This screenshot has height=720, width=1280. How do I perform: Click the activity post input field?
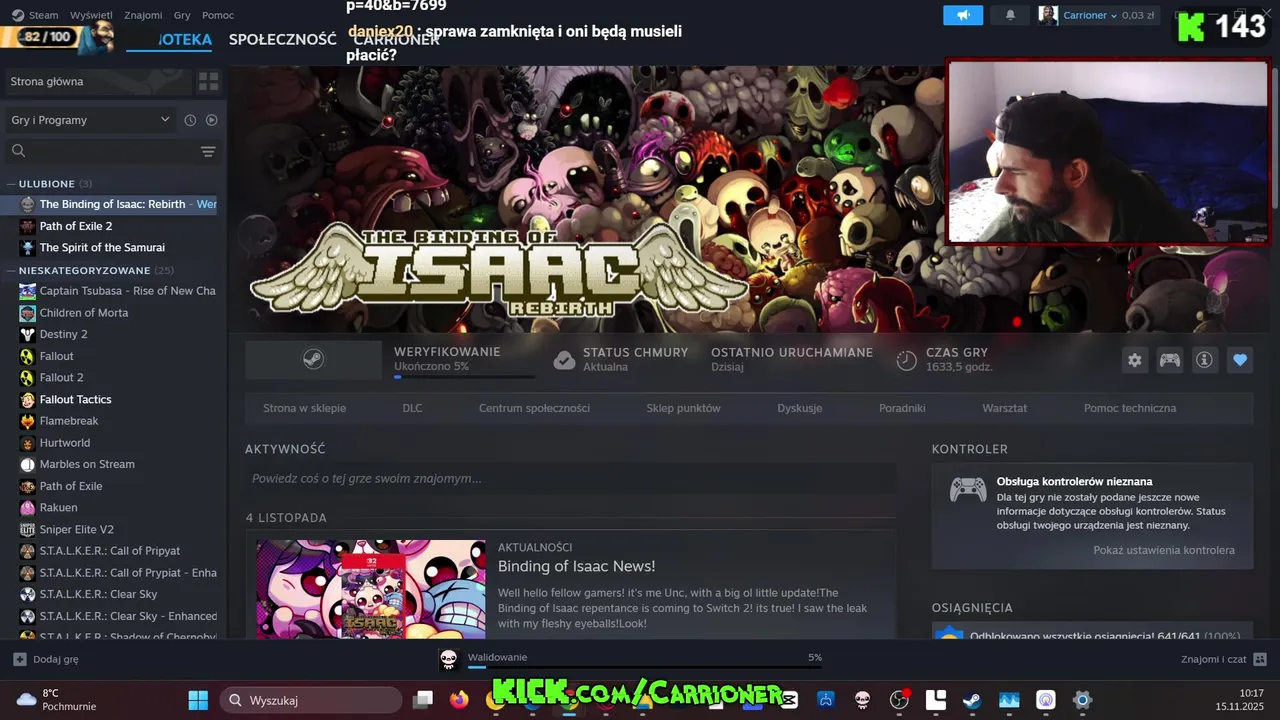pyautogui.click(x=570, y=478)
